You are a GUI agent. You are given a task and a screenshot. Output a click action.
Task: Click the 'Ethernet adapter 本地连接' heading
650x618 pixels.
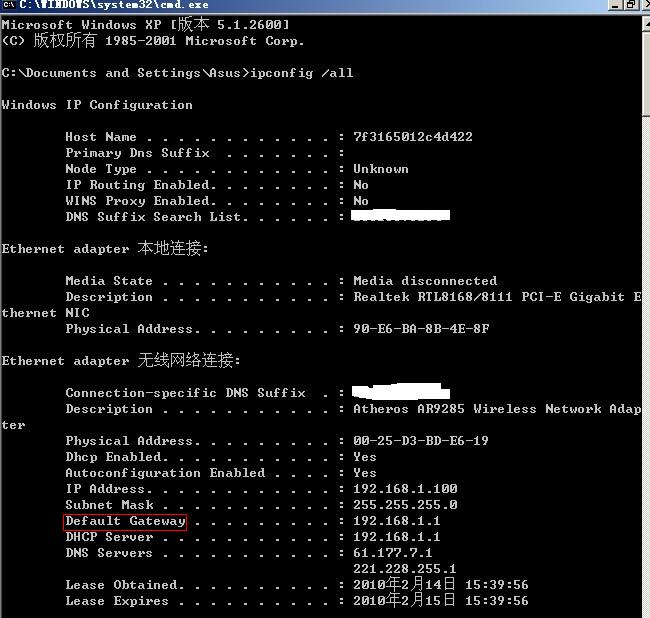click(105, 249)
